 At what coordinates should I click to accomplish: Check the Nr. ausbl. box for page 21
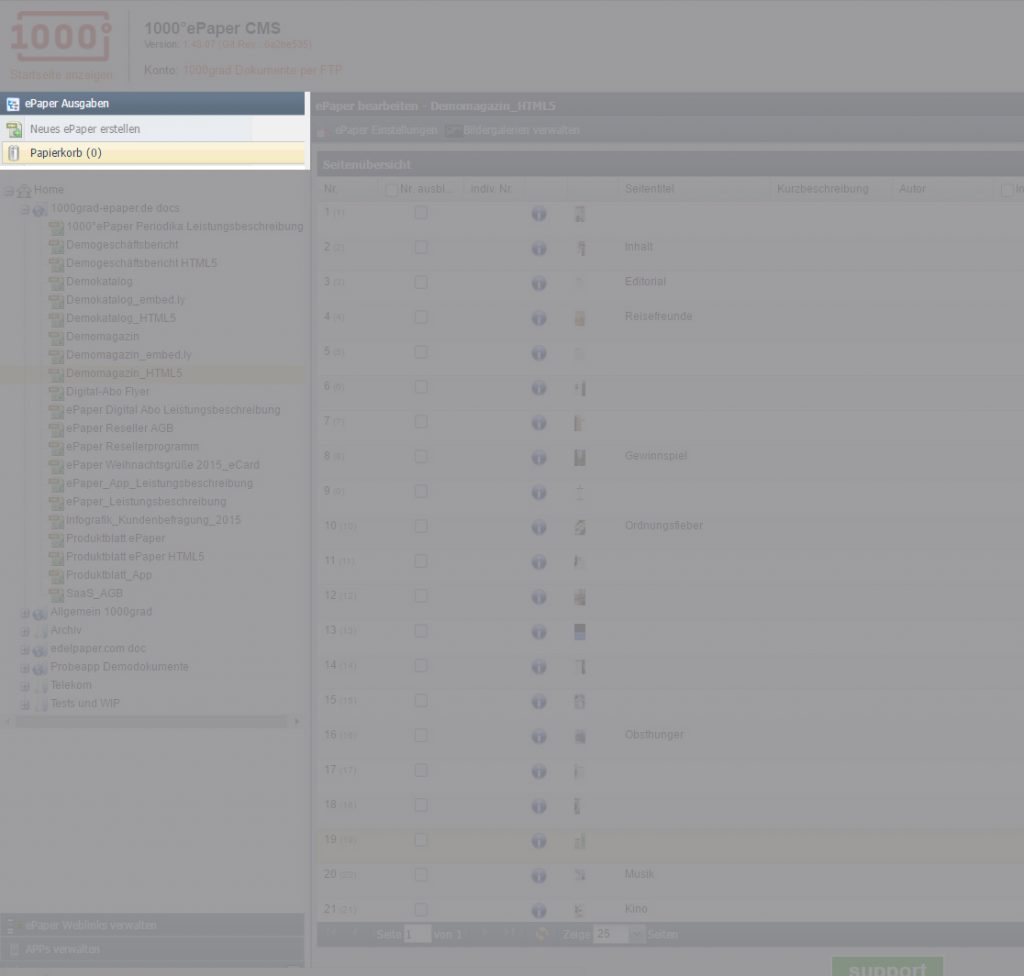pos(421,909)
